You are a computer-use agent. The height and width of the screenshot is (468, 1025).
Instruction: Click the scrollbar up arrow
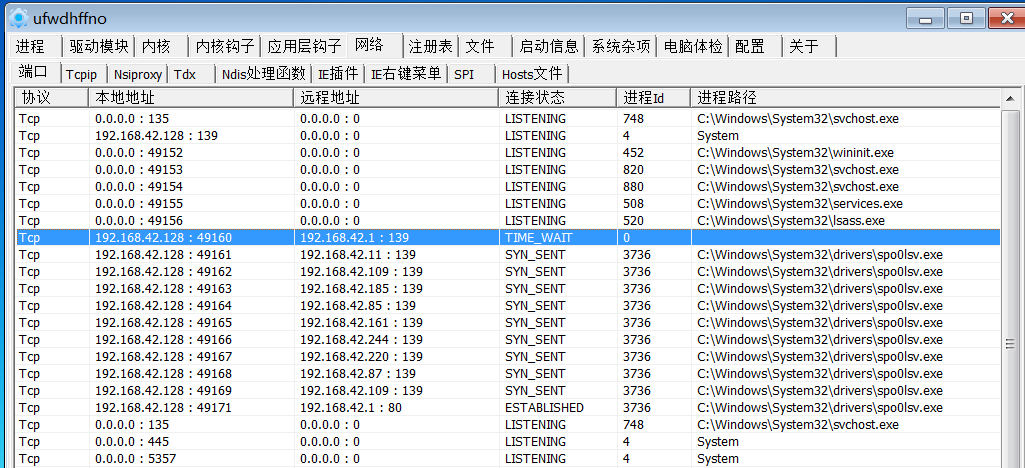click(1010, 99)
